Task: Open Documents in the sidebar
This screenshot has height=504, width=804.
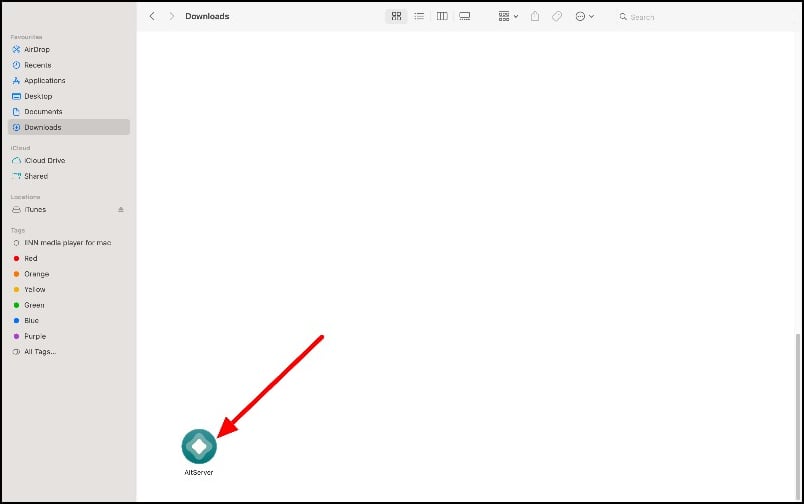Action: click(x=69, y=111)
